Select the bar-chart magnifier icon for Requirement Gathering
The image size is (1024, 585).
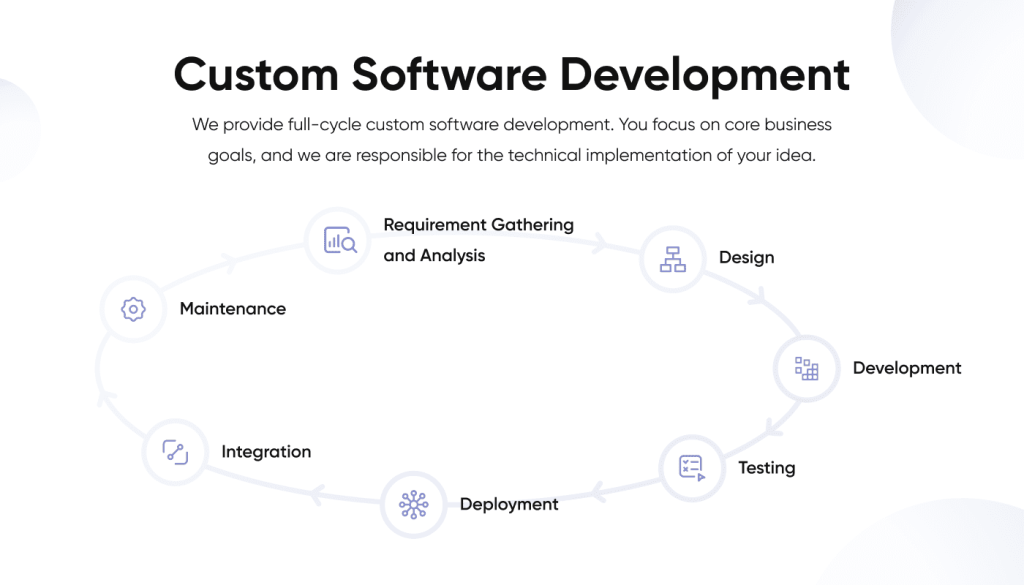pos(338,240)
